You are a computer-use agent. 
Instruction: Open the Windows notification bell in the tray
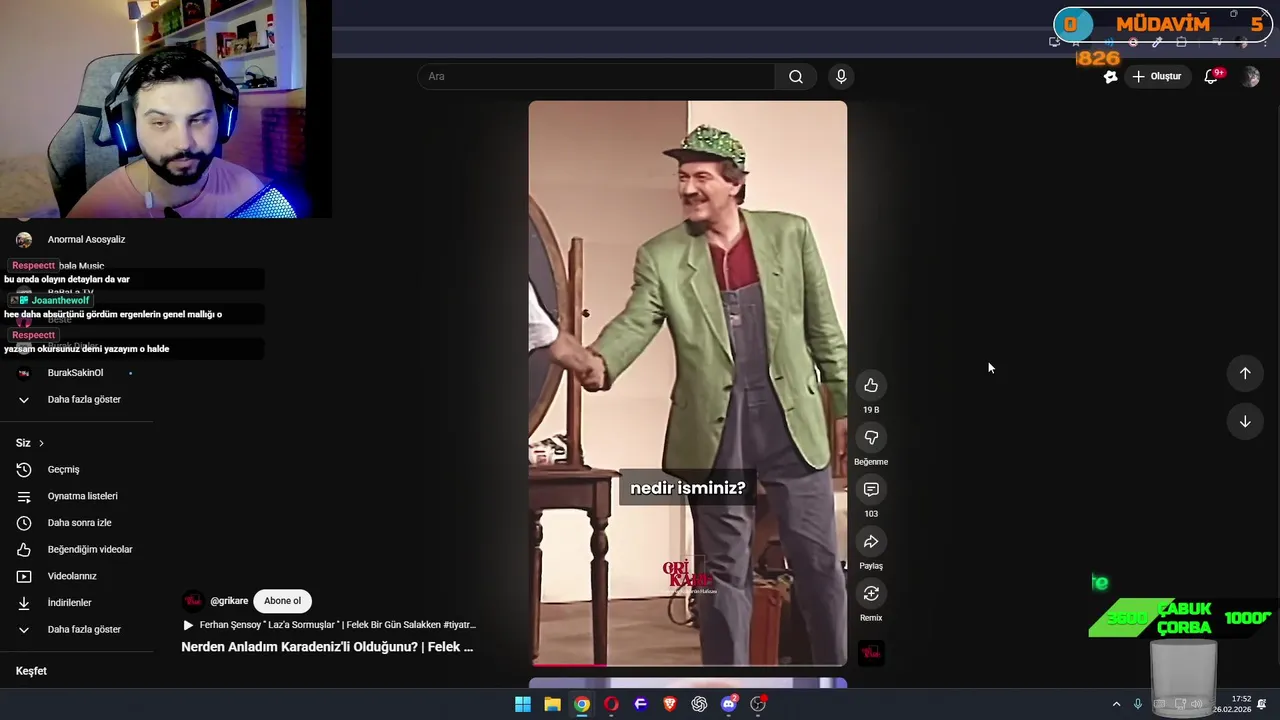coord(1262,704)
